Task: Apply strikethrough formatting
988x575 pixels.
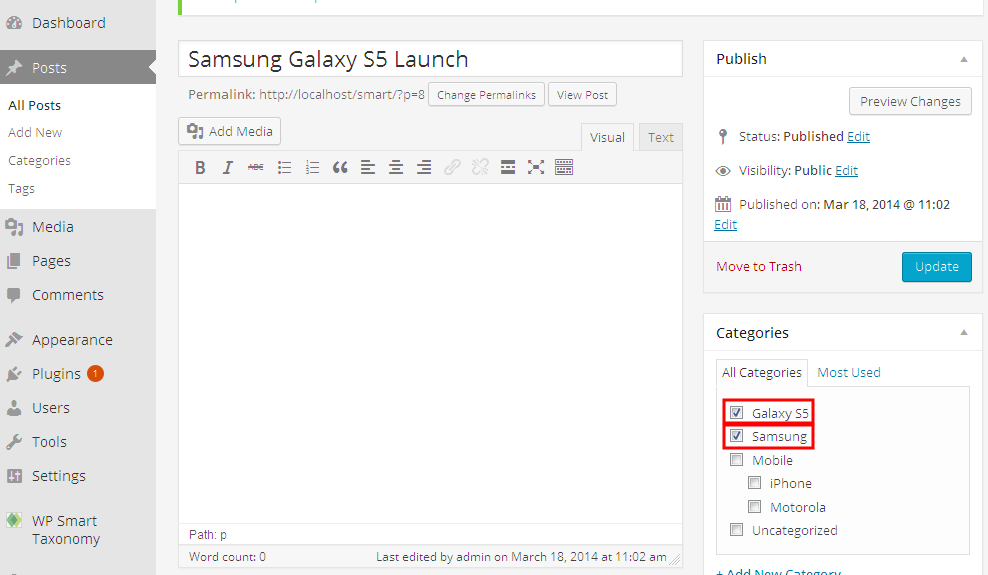Action: tap(255, 168)
